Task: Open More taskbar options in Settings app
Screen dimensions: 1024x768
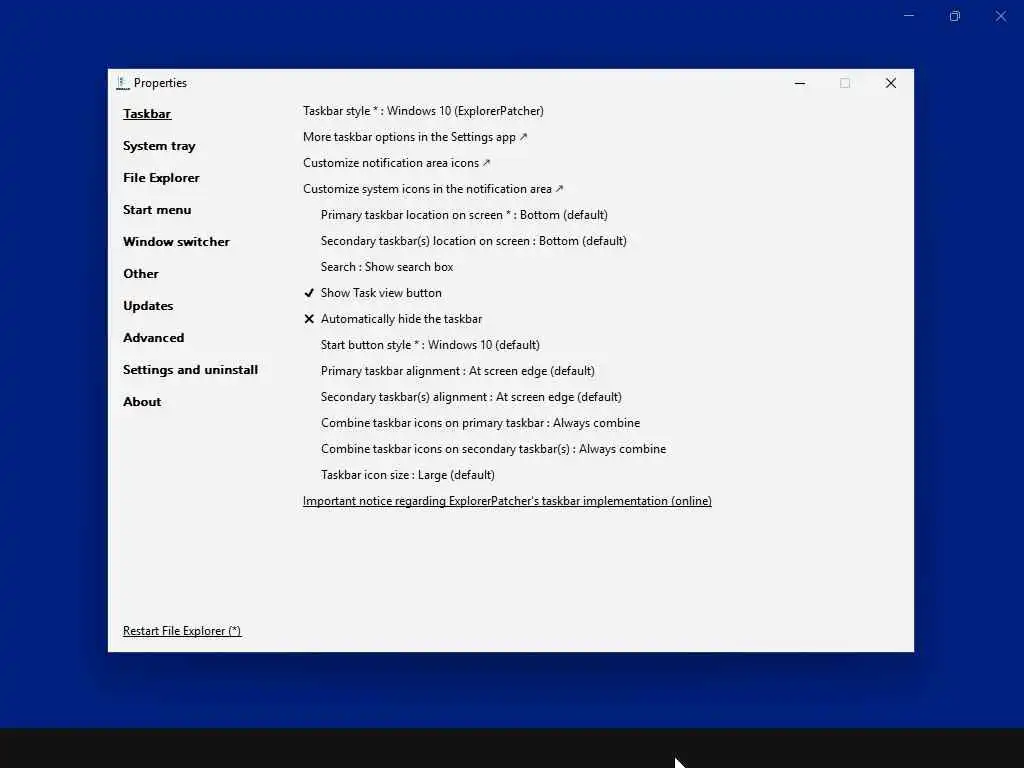Action: pos(415,137)
